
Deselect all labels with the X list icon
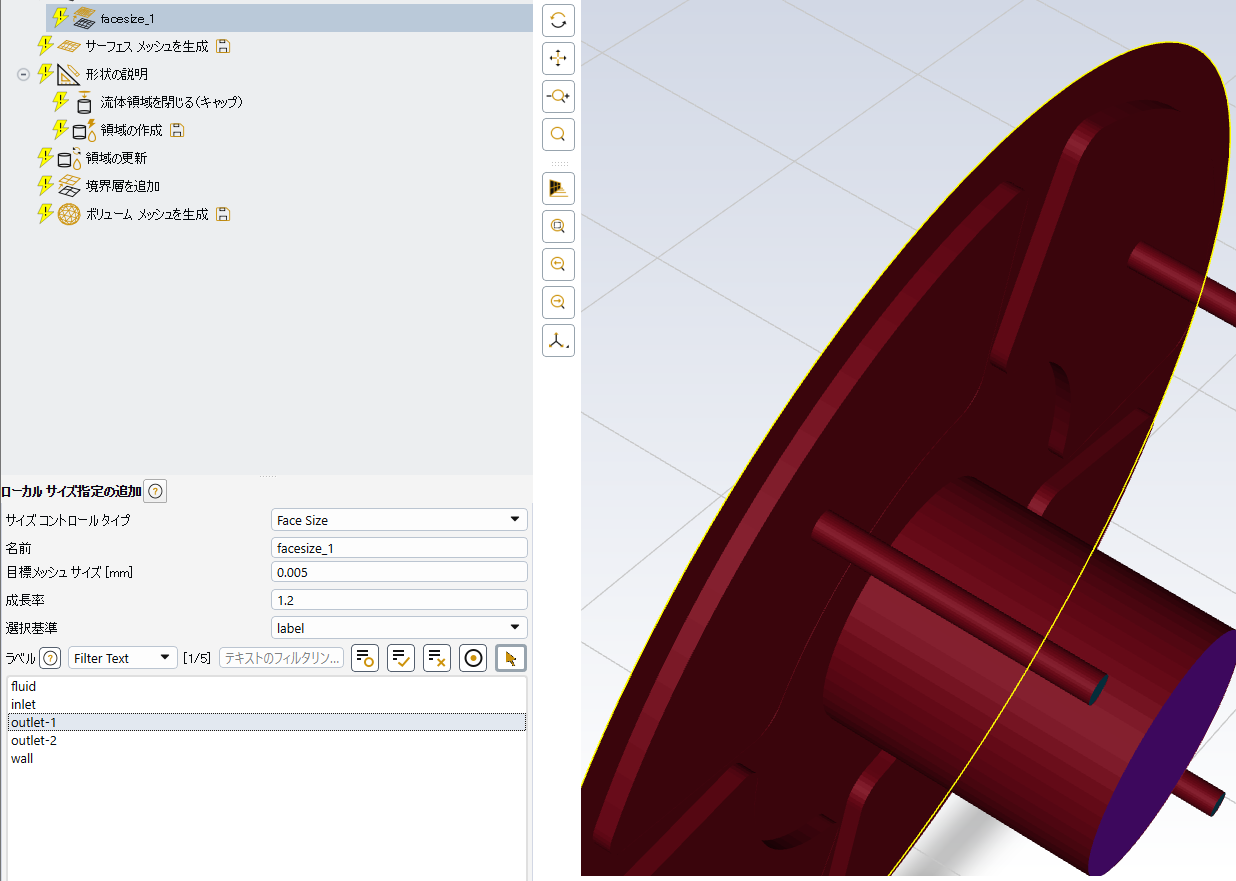click(437, 658)
